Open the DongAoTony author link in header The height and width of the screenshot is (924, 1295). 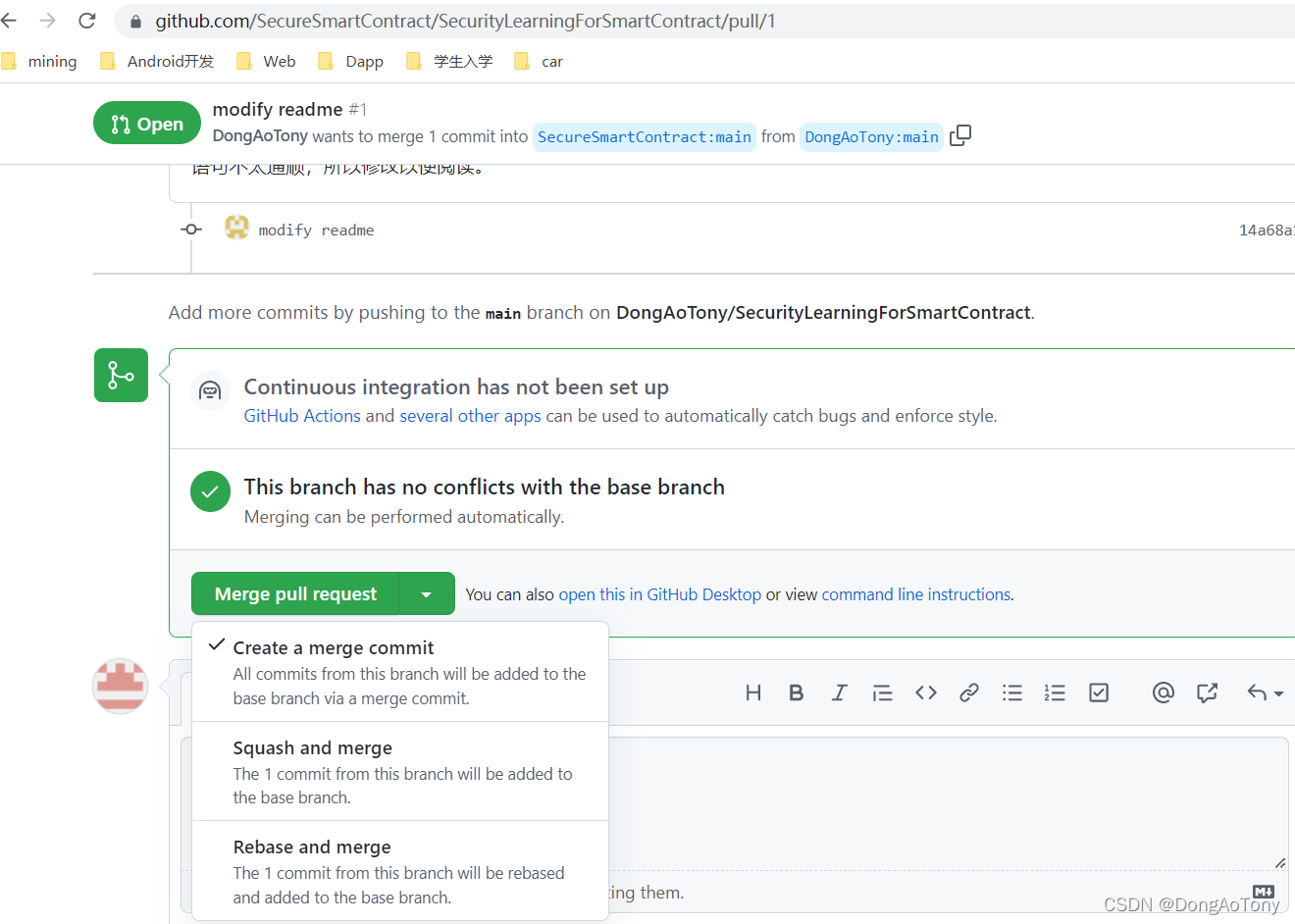(x=260, y=136)
